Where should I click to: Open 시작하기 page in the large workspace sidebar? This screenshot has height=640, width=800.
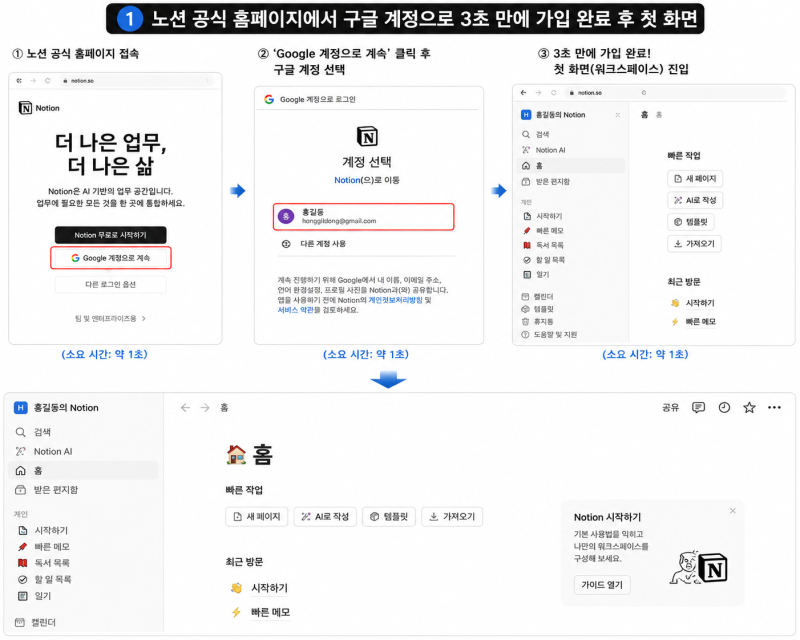pyautogui.click(x=43, y=531)
